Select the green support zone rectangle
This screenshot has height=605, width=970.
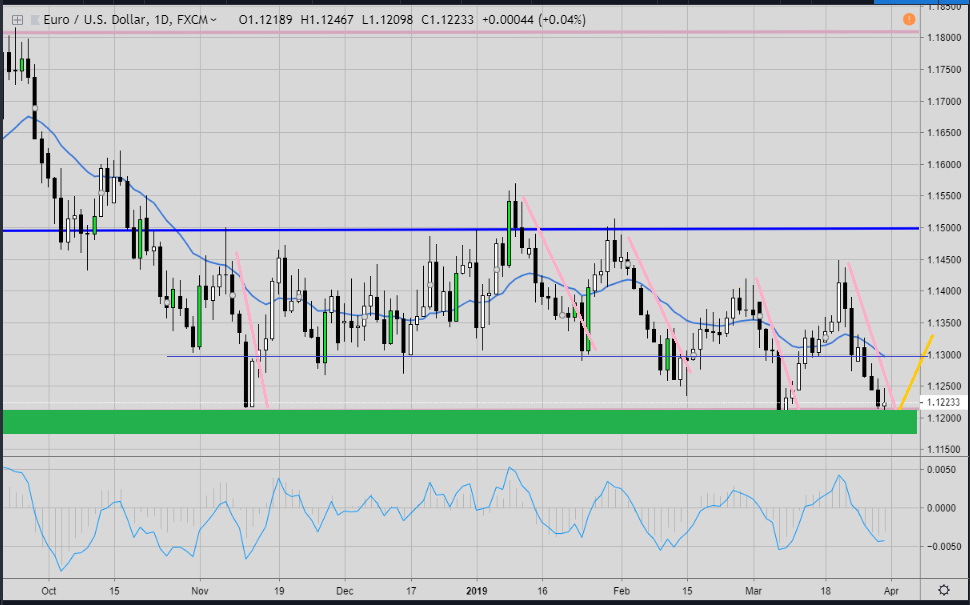click(460, 421)
